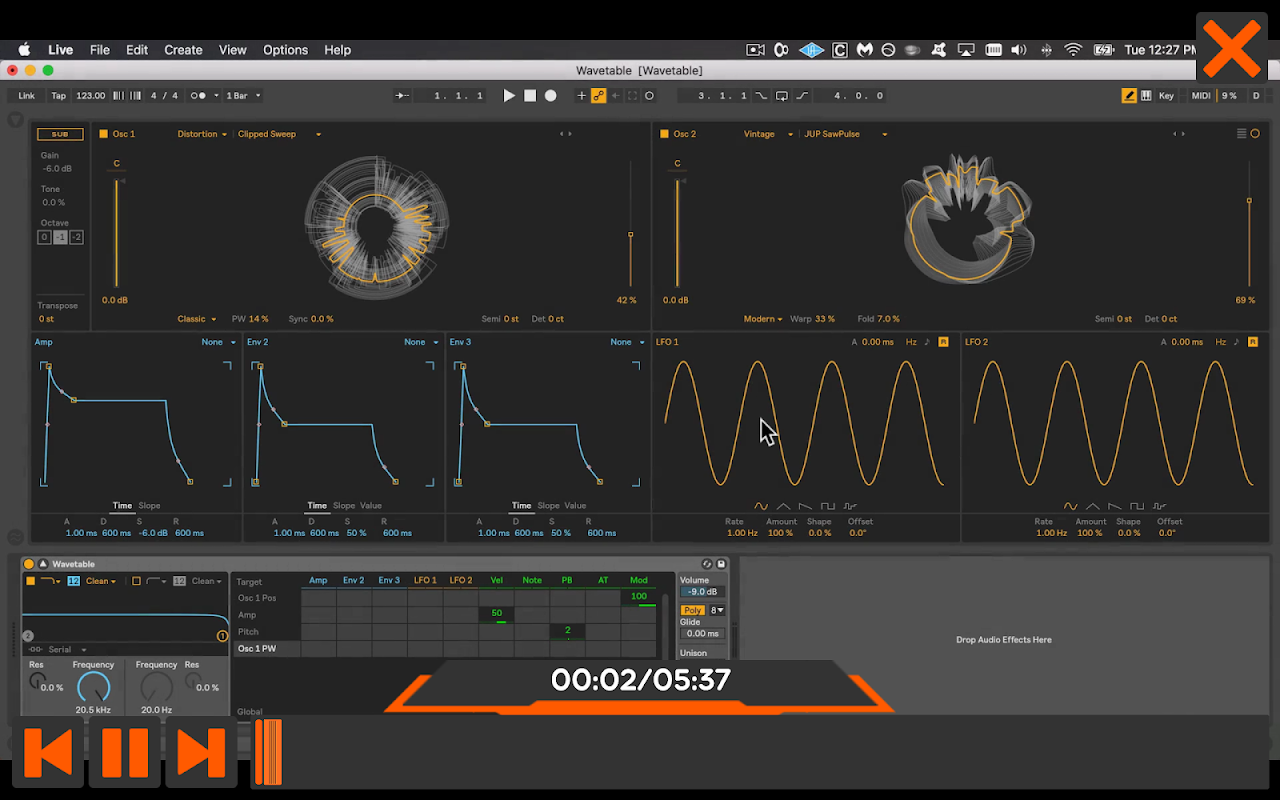The width and height of the screenshot is (1280, 800).
Task: Open the Distortion wavetable category dropdown
Action: click(202, 134)
